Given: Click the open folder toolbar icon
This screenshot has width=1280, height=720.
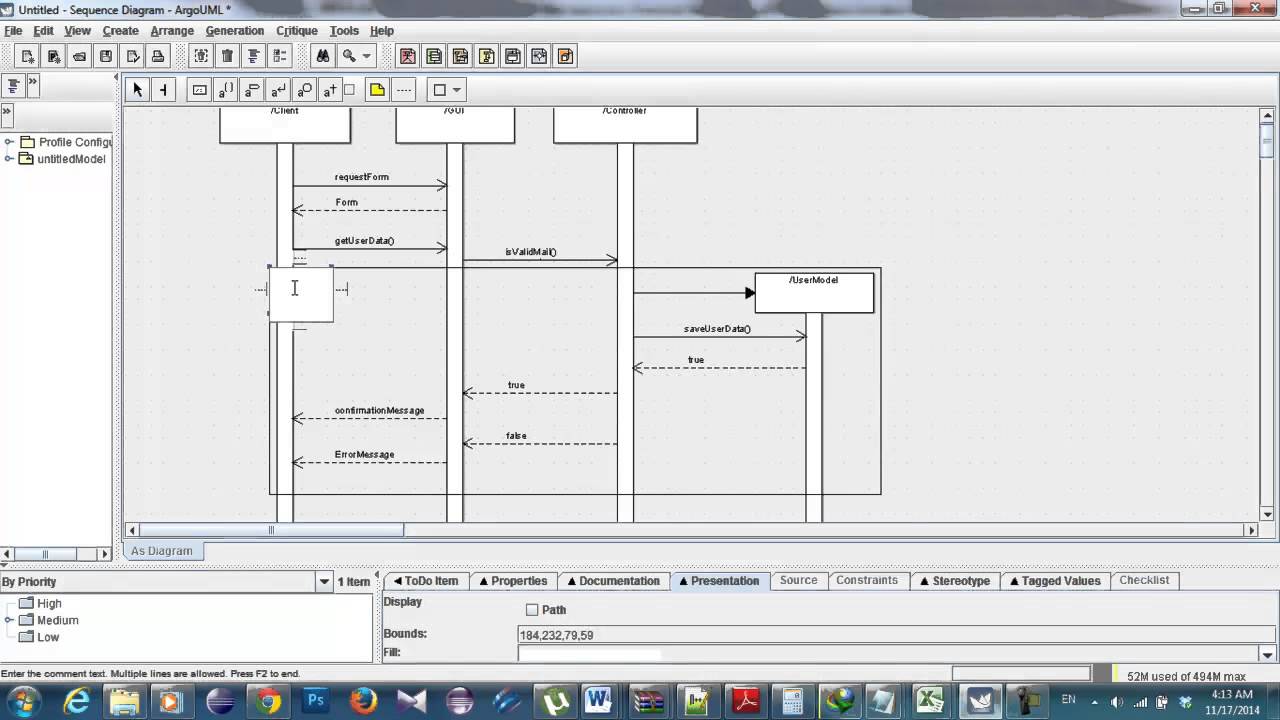Looking at the screenshot, I should [x=80, y=56].
